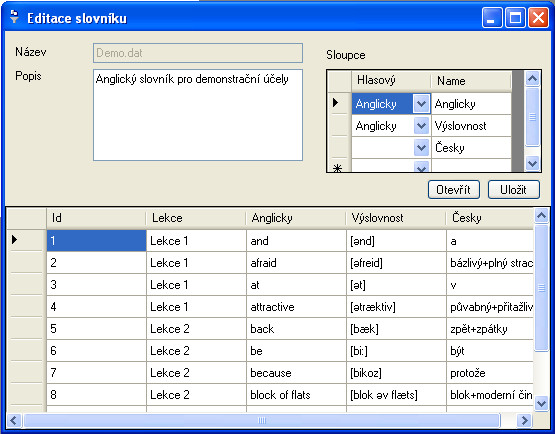
Task: Click the Výslovnost column header in main grid
Action: [x=396, y=218]
